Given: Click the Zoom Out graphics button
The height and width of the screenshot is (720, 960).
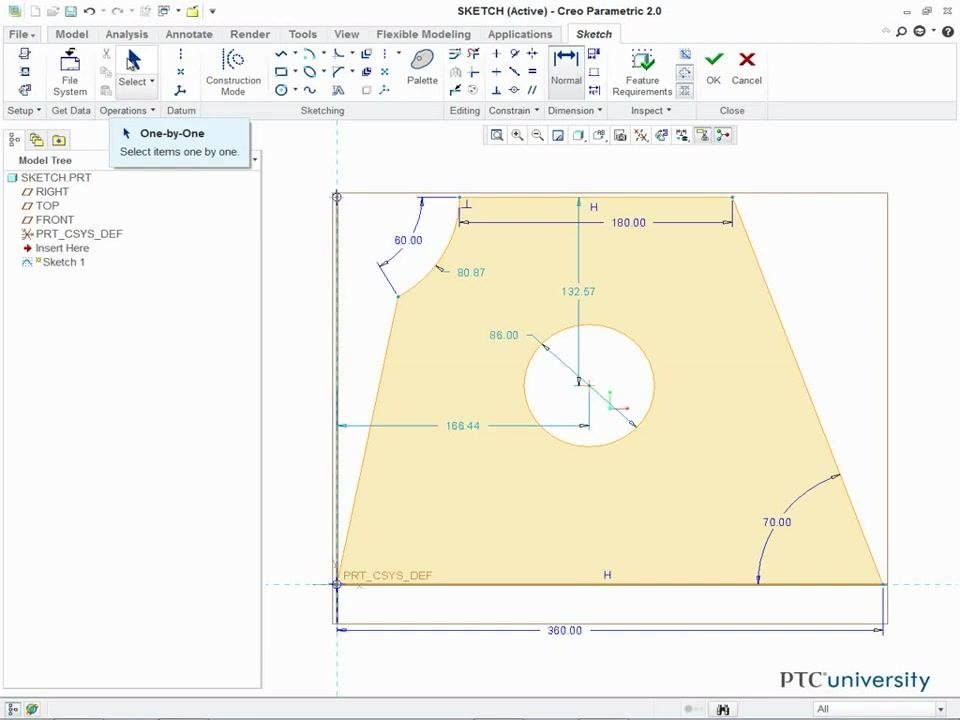Looking at the screenshot, I should coord(538,135).
